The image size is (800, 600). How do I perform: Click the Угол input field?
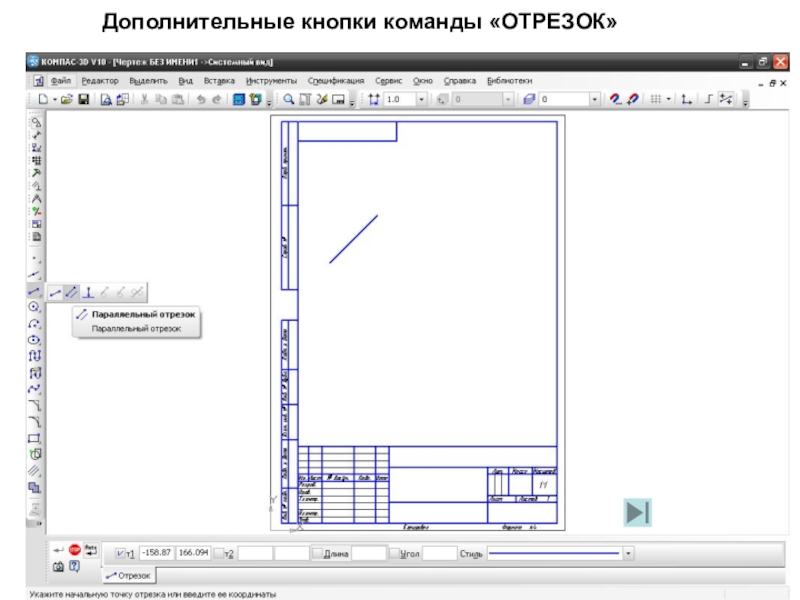(440, 552)
